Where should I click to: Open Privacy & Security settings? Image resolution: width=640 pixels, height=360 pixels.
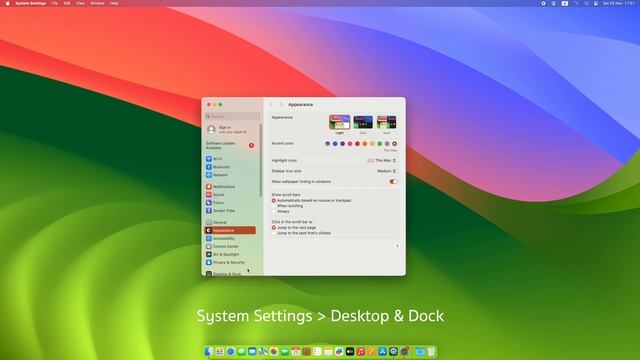tap(230, 262)
